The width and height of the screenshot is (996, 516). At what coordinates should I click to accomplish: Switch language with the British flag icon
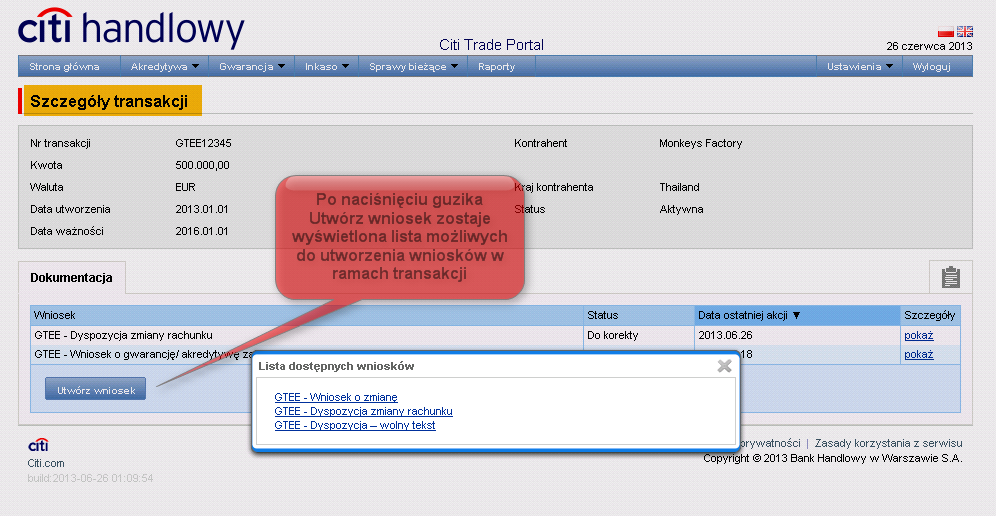coord(964,31)
